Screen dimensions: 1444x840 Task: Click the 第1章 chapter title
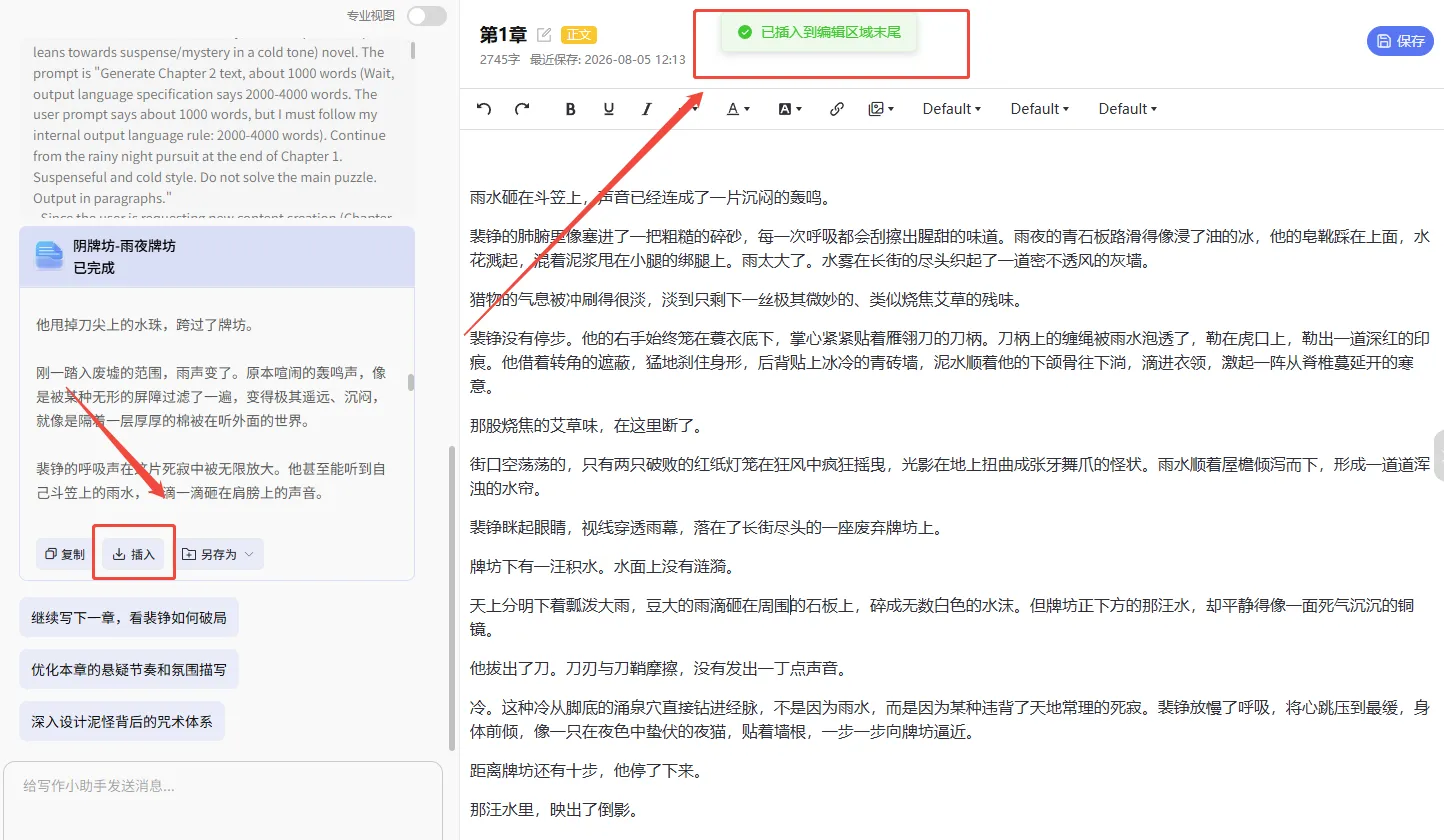[503, 35]
